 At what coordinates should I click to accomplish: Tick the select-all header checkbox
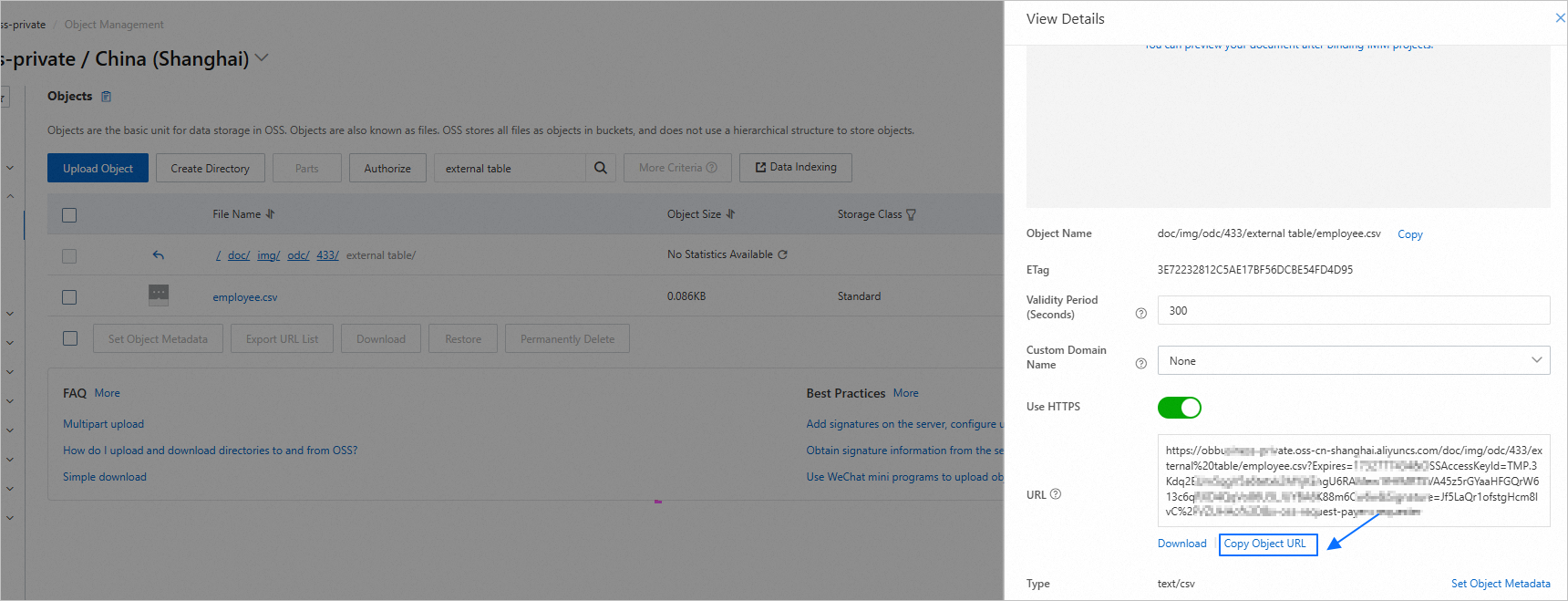[x=69, y=215]
